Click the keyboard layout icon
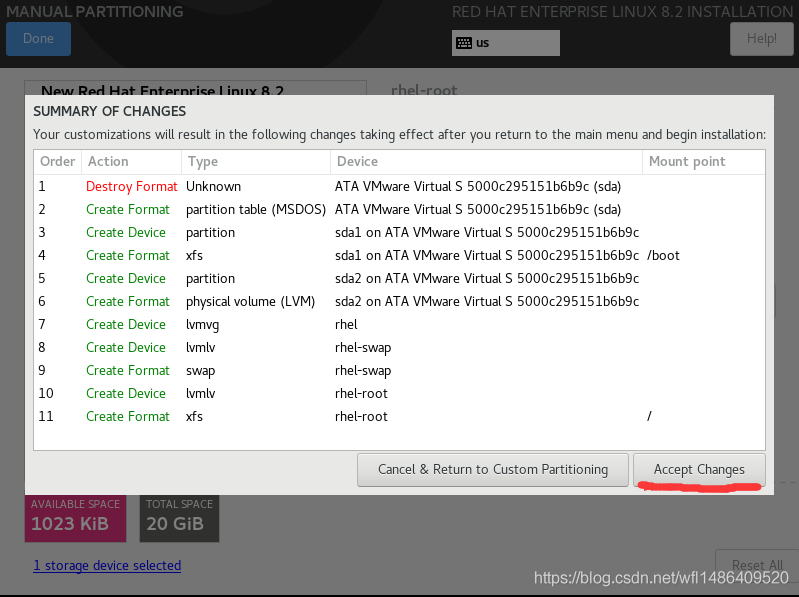 click(464, 43)
